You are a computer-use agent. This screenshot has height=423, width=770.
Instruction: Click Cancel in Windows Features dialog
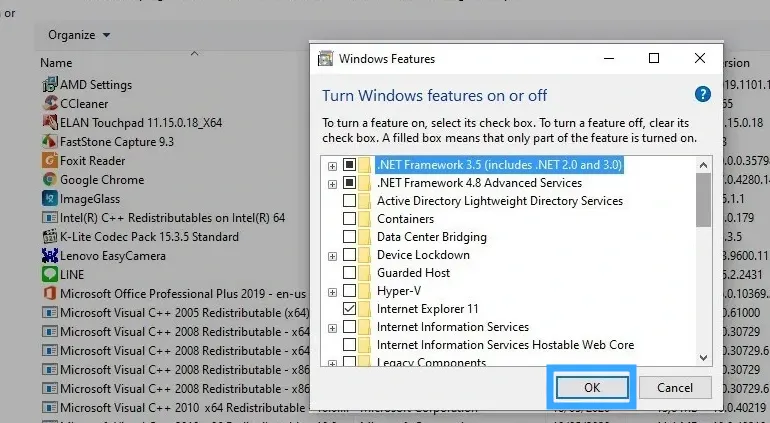(x=675, y=388)
